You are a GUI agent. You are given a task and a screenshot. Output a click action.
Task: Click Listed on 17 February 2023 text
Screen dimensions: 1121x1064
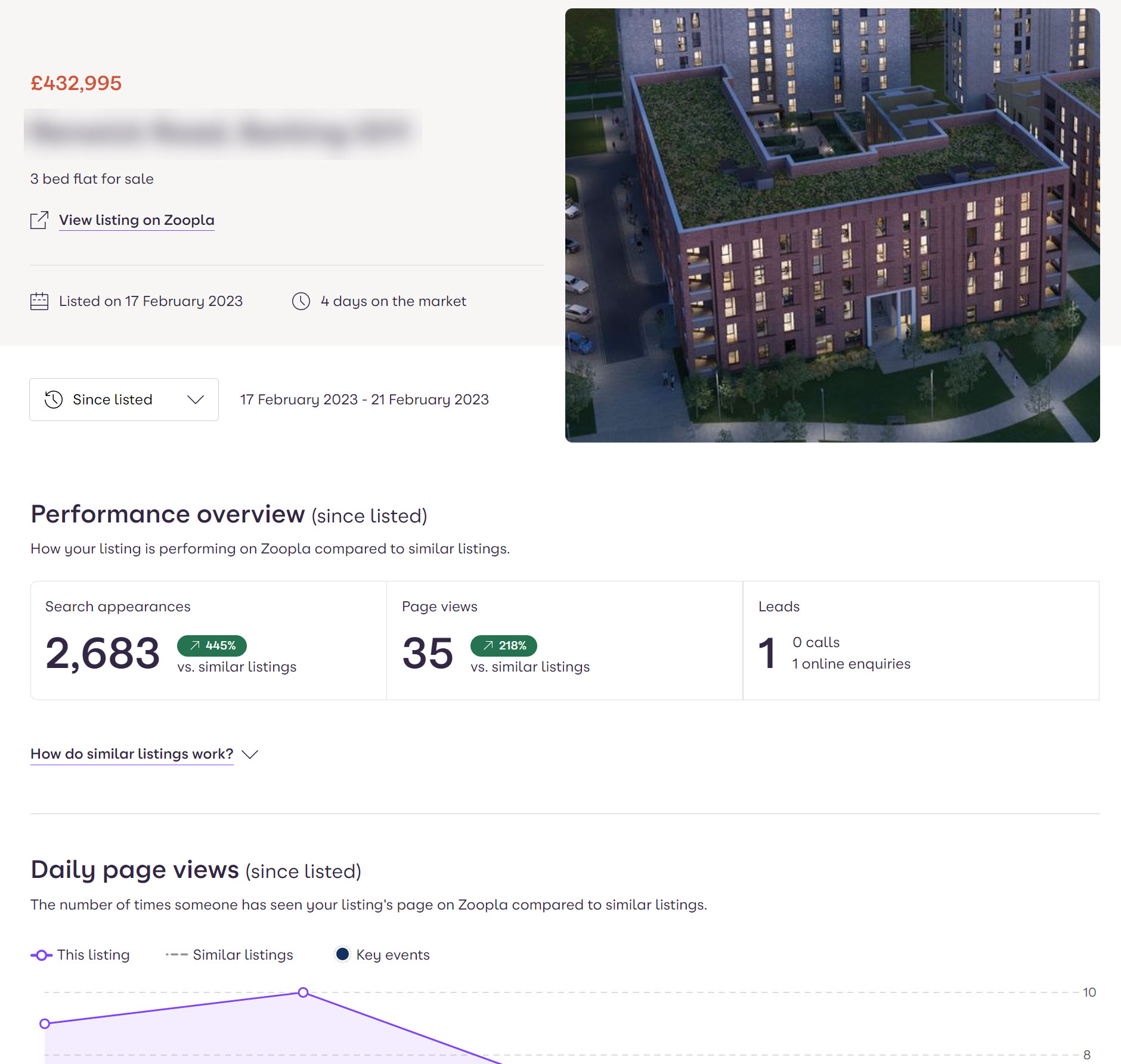151,301
